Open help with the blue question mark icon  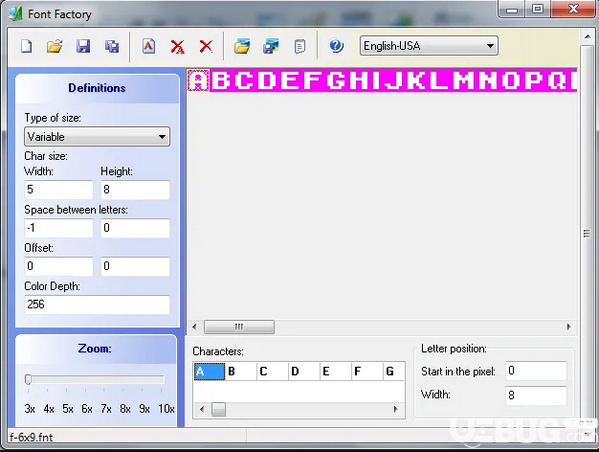(336, 46)
